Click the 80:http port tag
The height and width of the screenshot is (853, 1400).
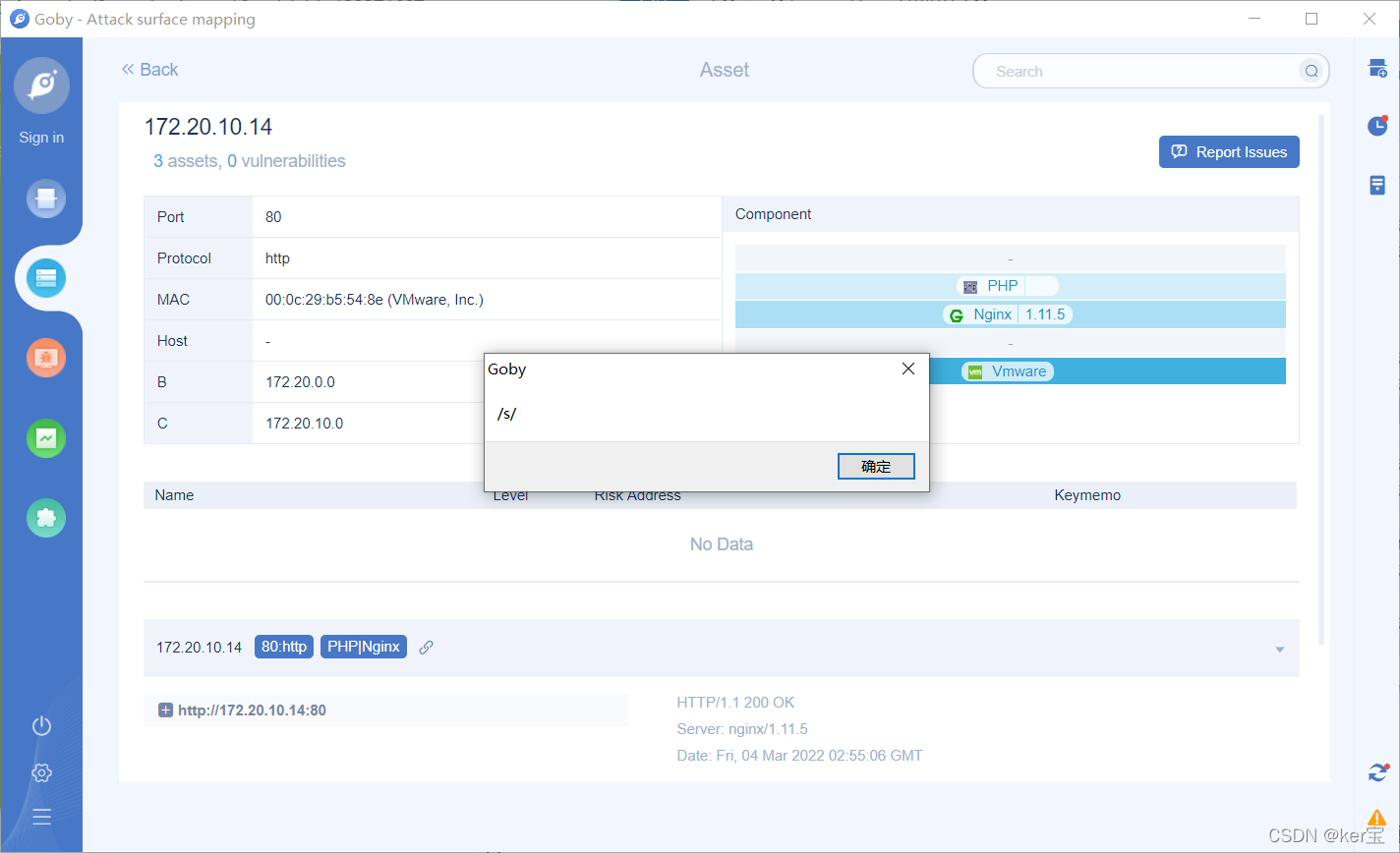tap(284, 647)
